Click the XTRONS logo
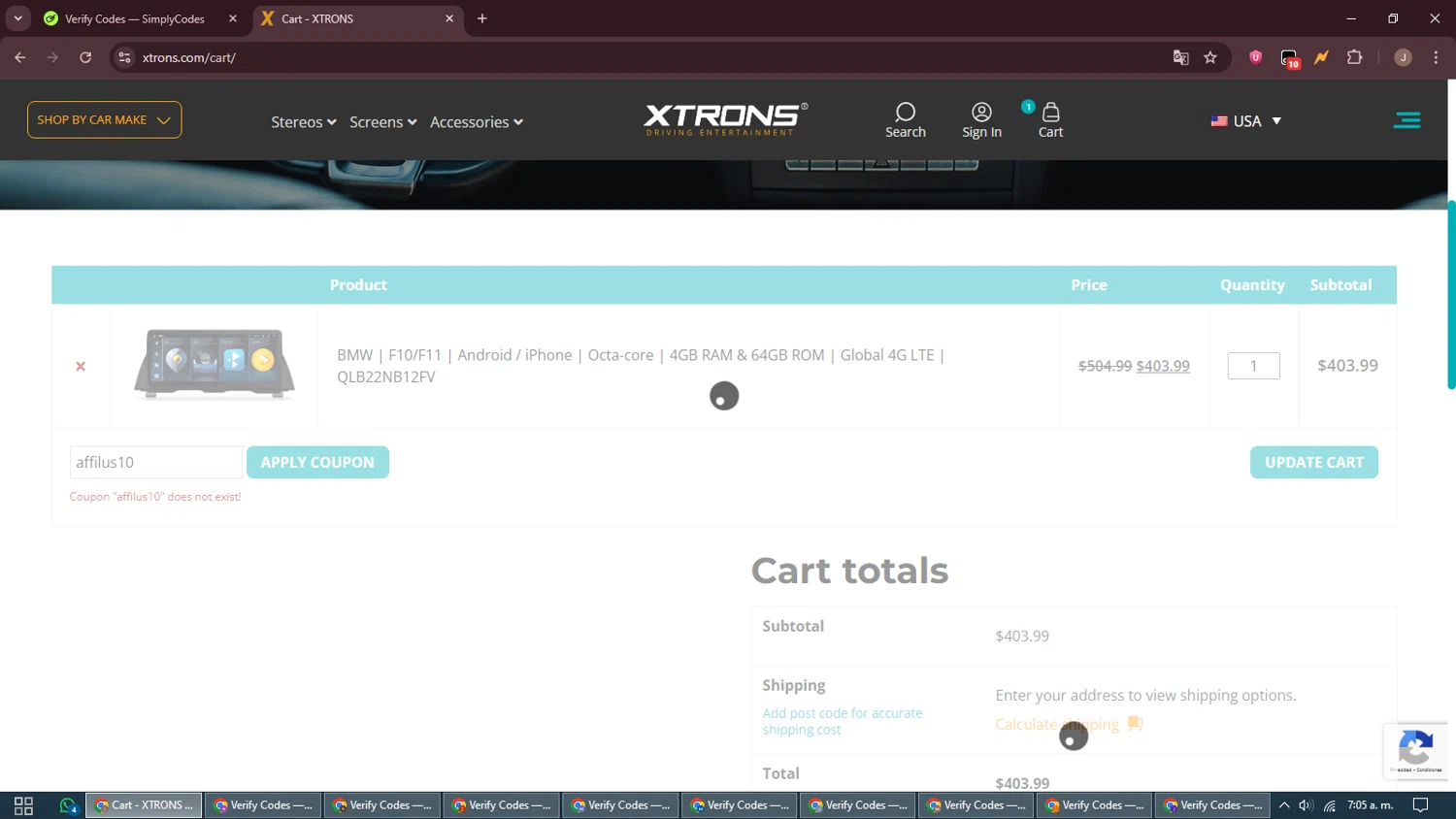1456x819 pixels. (x=725, y=119)
